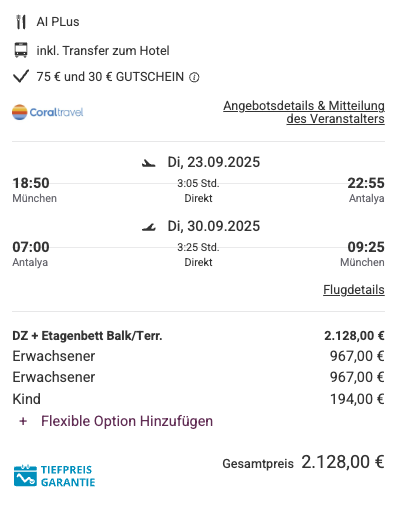Click the outbound flight plane icon

(x=149, y=163)
